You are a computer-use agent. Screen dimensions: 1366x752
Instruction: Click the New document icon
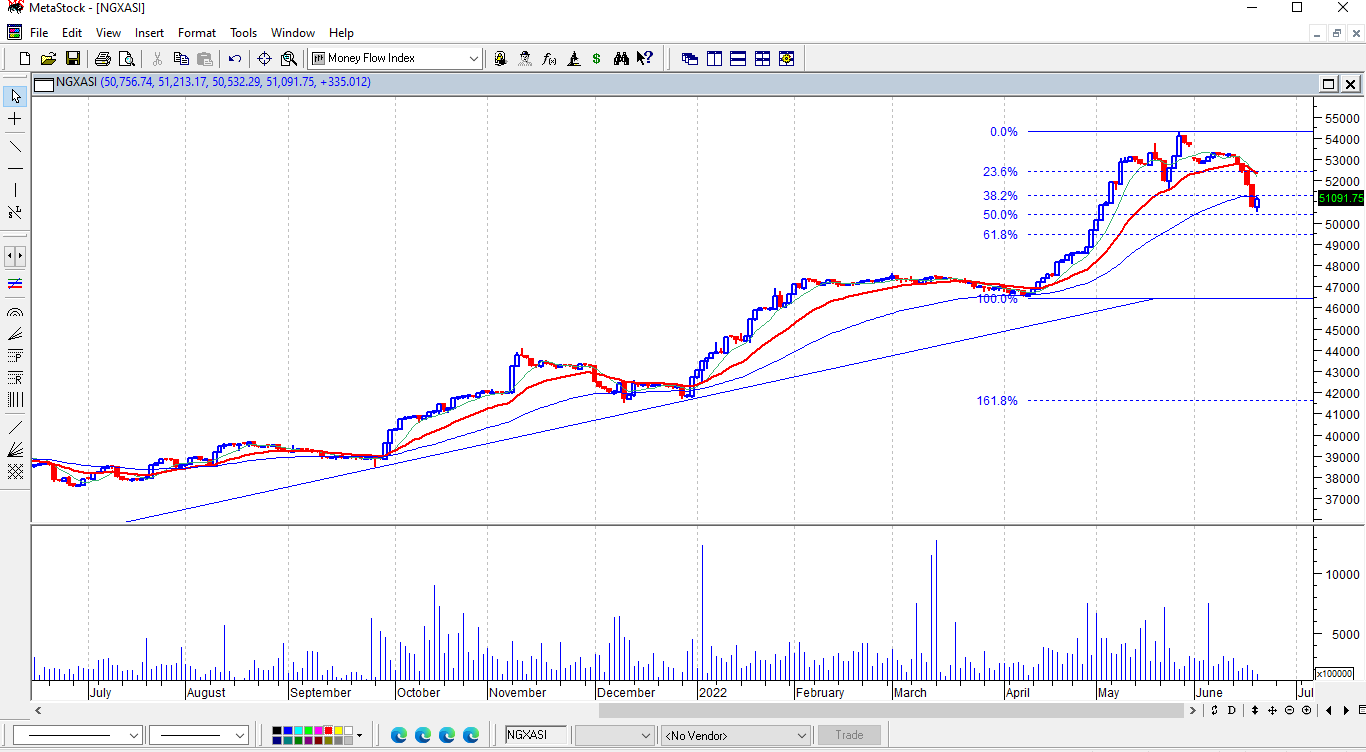26,59
